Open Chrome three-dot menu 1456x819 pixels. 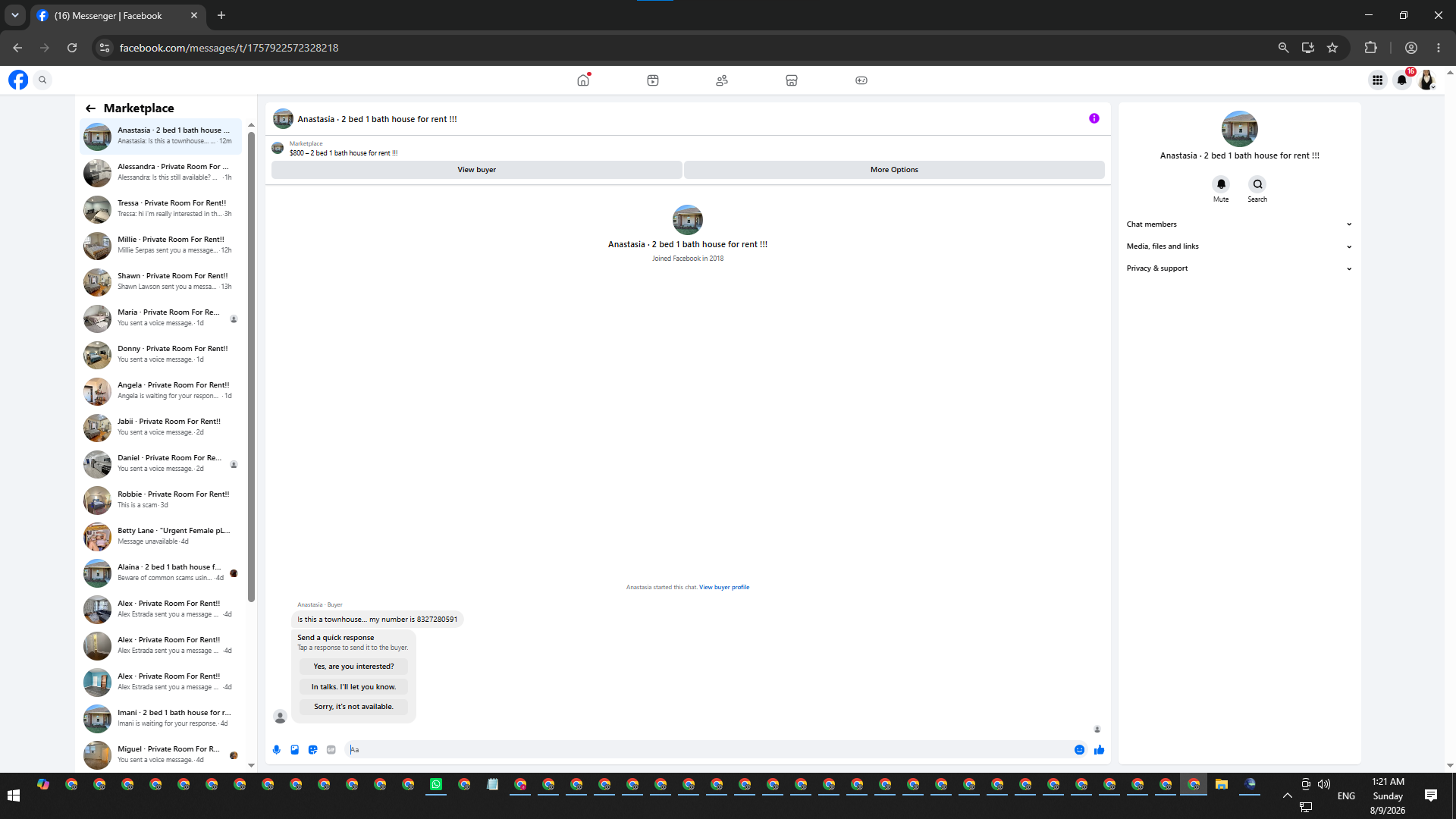[1439, 48]
